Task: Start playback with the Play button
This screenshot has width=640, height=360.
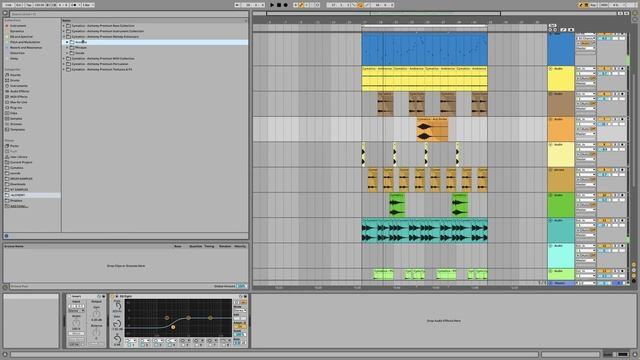Action: 272,5
